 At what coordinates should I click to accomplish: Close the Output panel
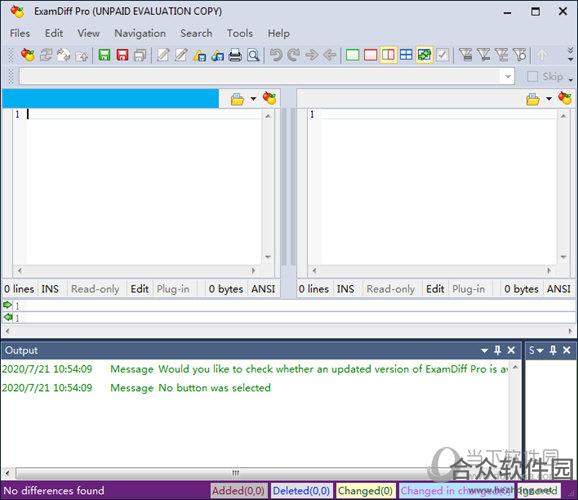tap(511, 350)
